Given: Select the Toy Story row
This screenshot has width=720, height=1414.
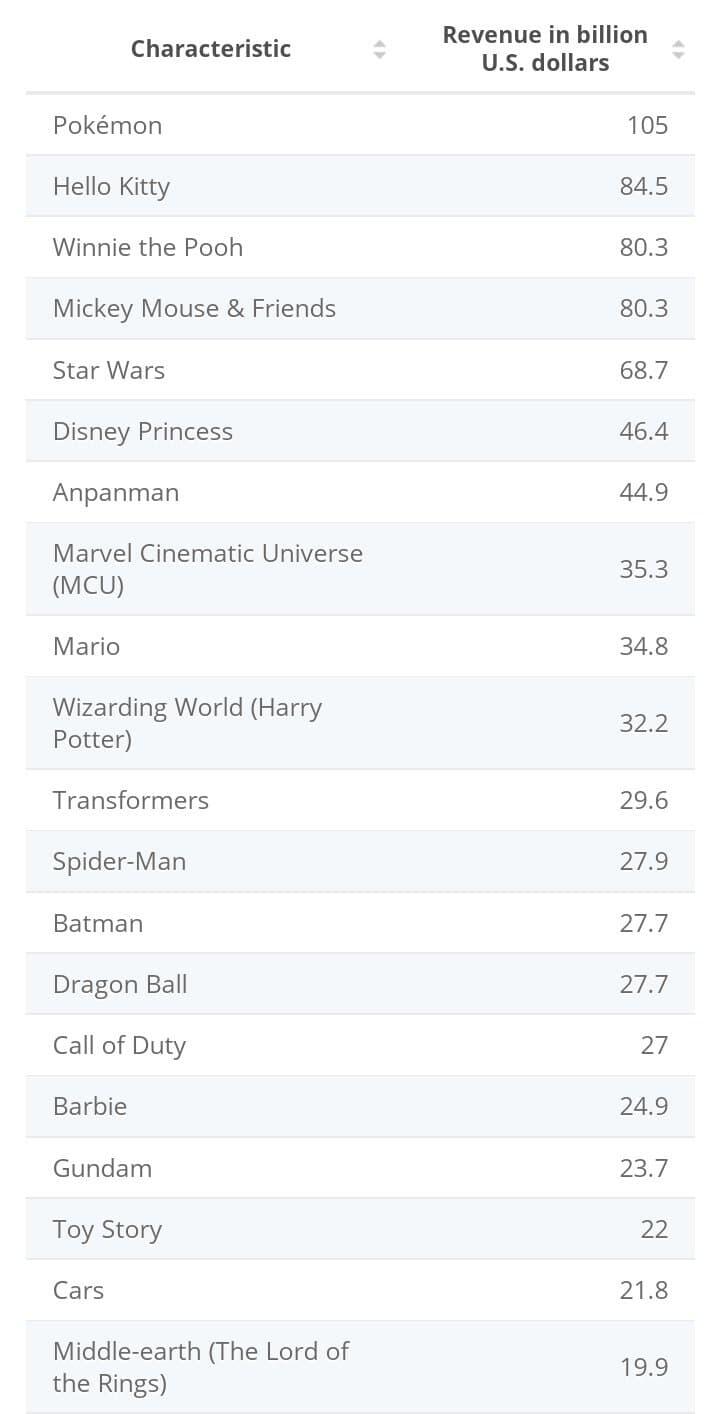Looking at the screenshot, I should pos(108,1230).
